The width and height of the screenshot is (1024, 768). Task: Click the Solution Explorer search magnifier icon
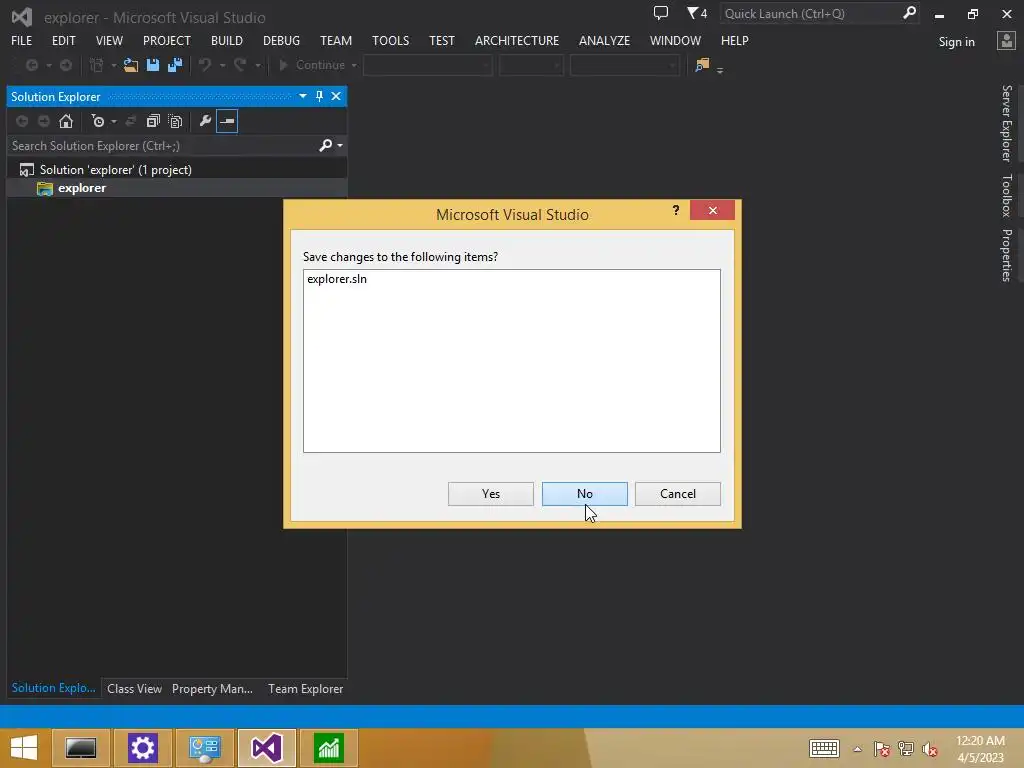click(325, 145)
